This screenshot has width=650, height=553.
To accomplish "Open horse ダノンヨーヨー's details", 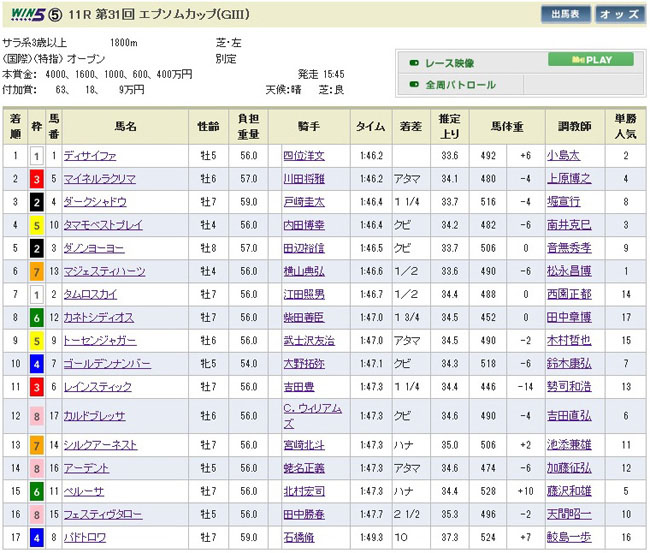I will [93, 248].
